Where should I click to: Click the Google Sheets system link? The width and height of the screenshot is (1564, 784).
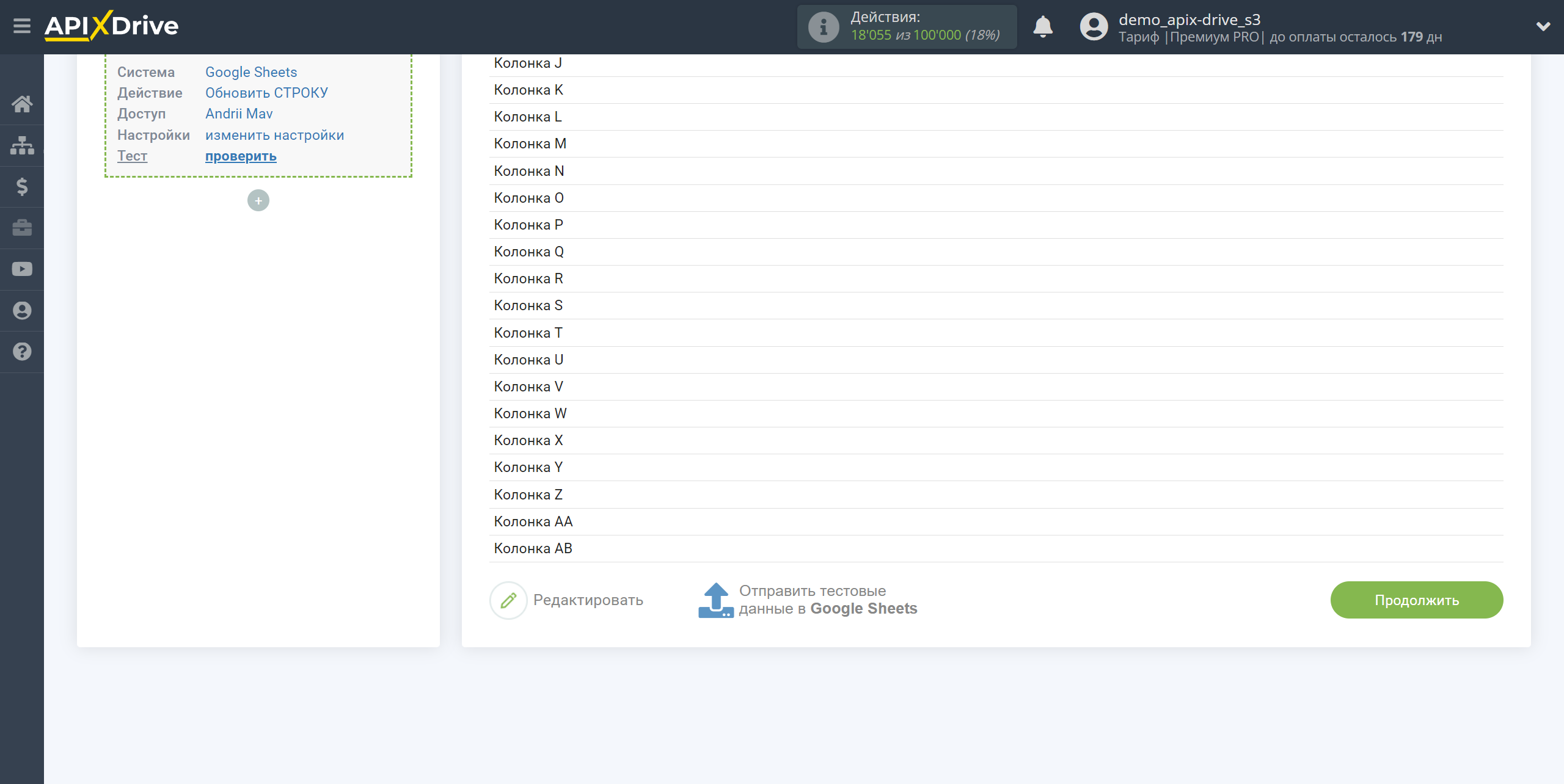pyautogui.click(x=251, y=72)
